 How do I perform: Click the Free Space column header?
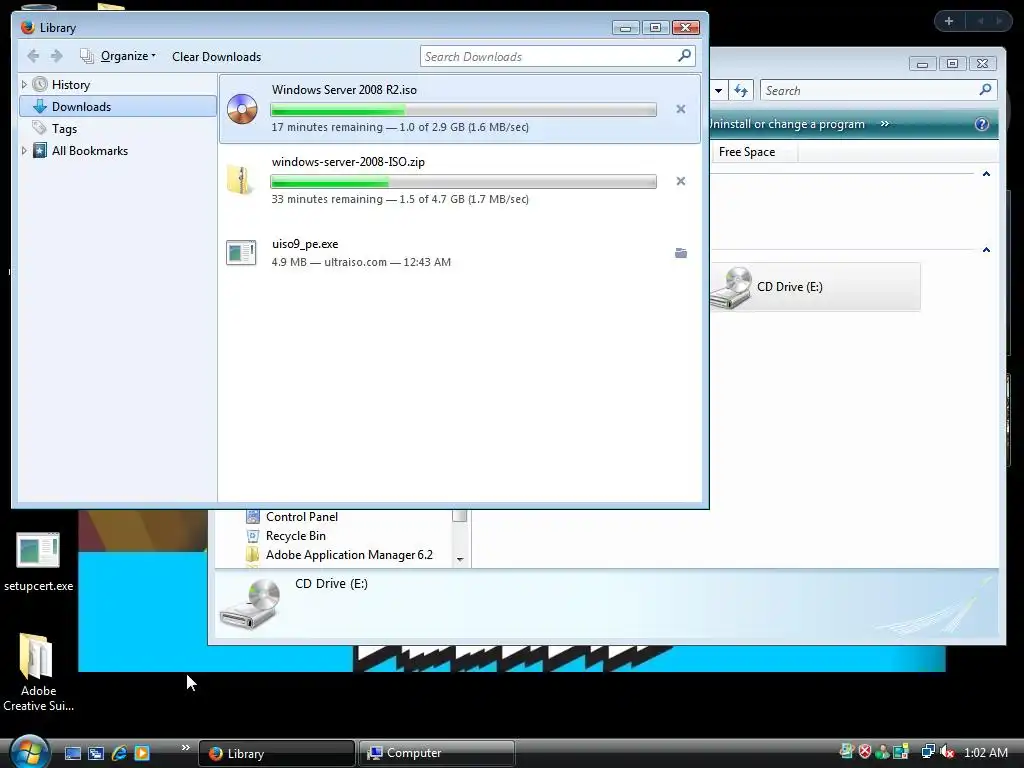747,152
